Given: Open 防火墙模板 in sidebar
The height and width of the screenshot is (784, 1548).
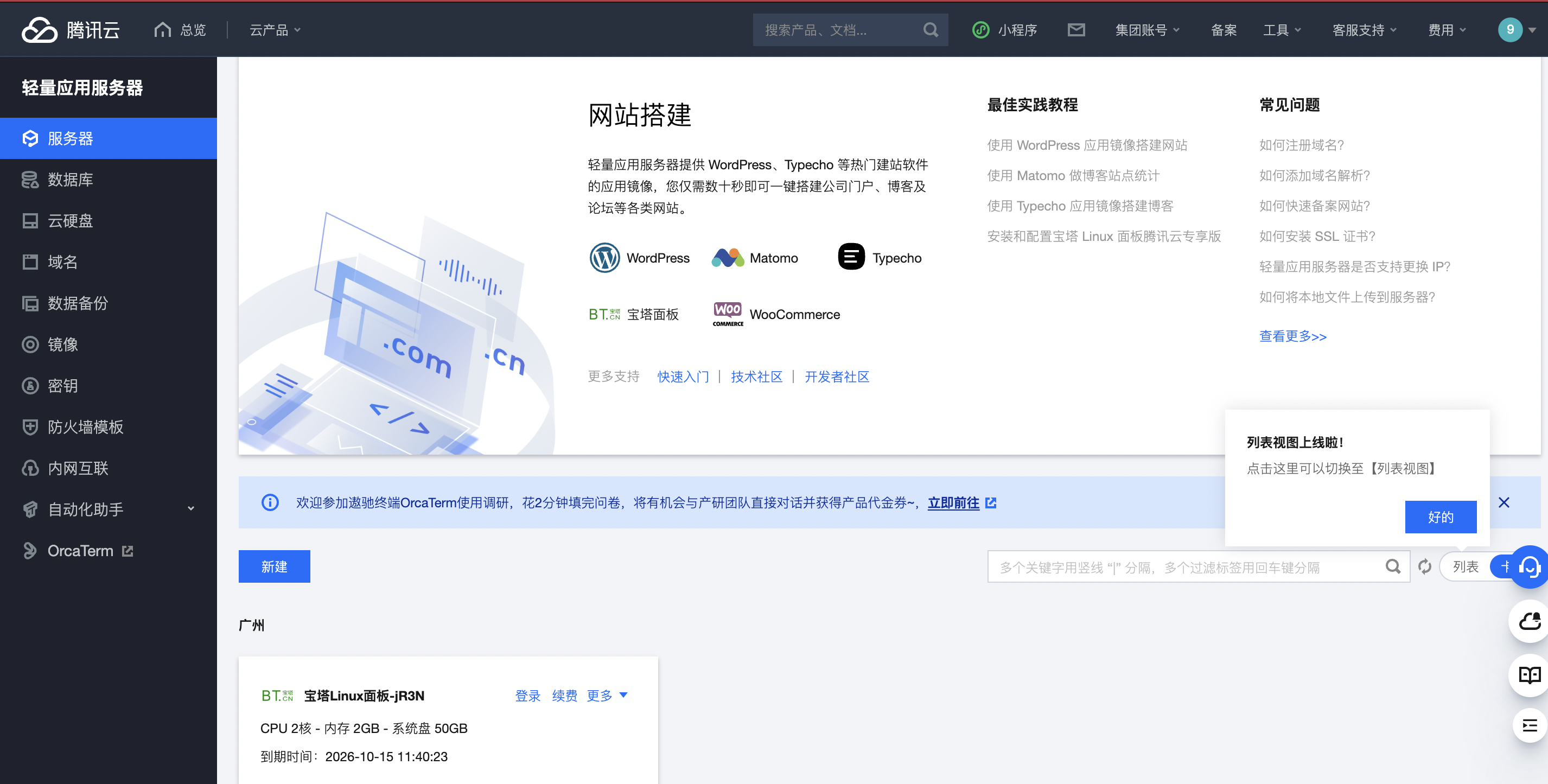Looking at the screenshot, I should [x=108, y=426].
